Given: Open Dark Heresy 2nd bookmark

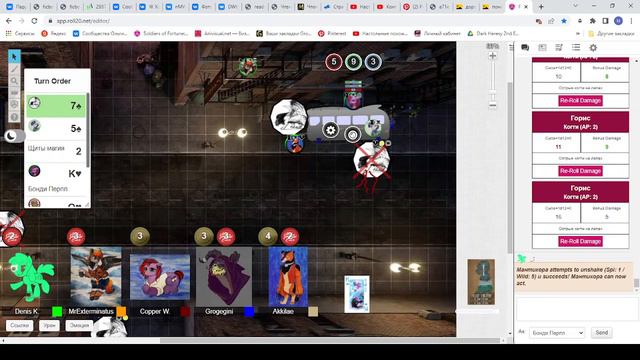Looking at the screenshot, I should [492, 33].
